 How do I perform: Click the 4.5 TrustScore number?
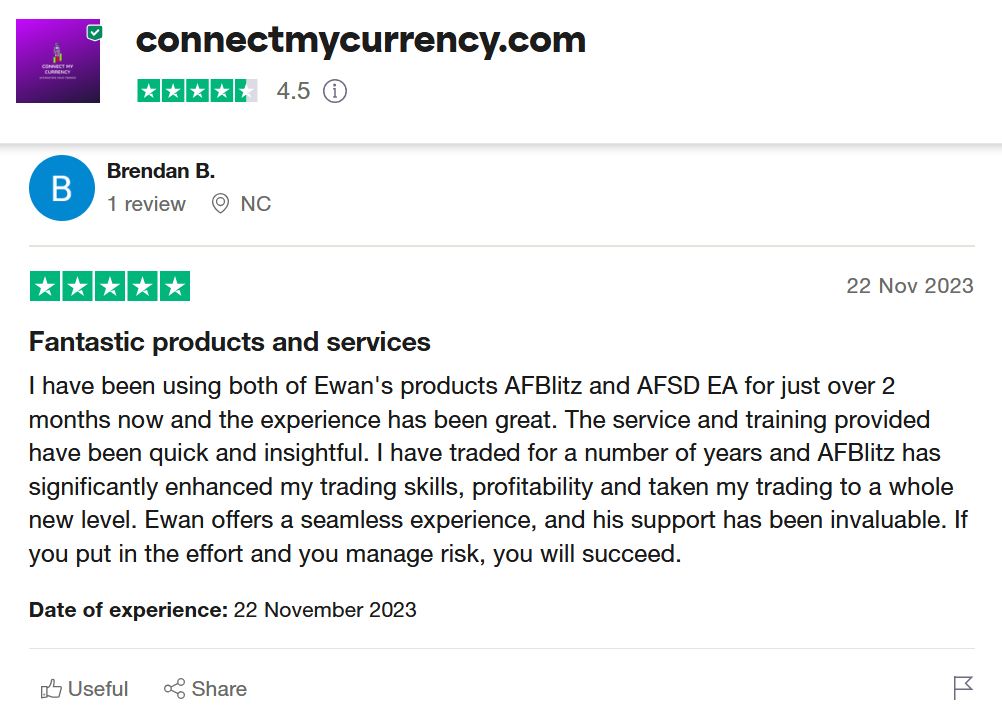tap(293, 91)
